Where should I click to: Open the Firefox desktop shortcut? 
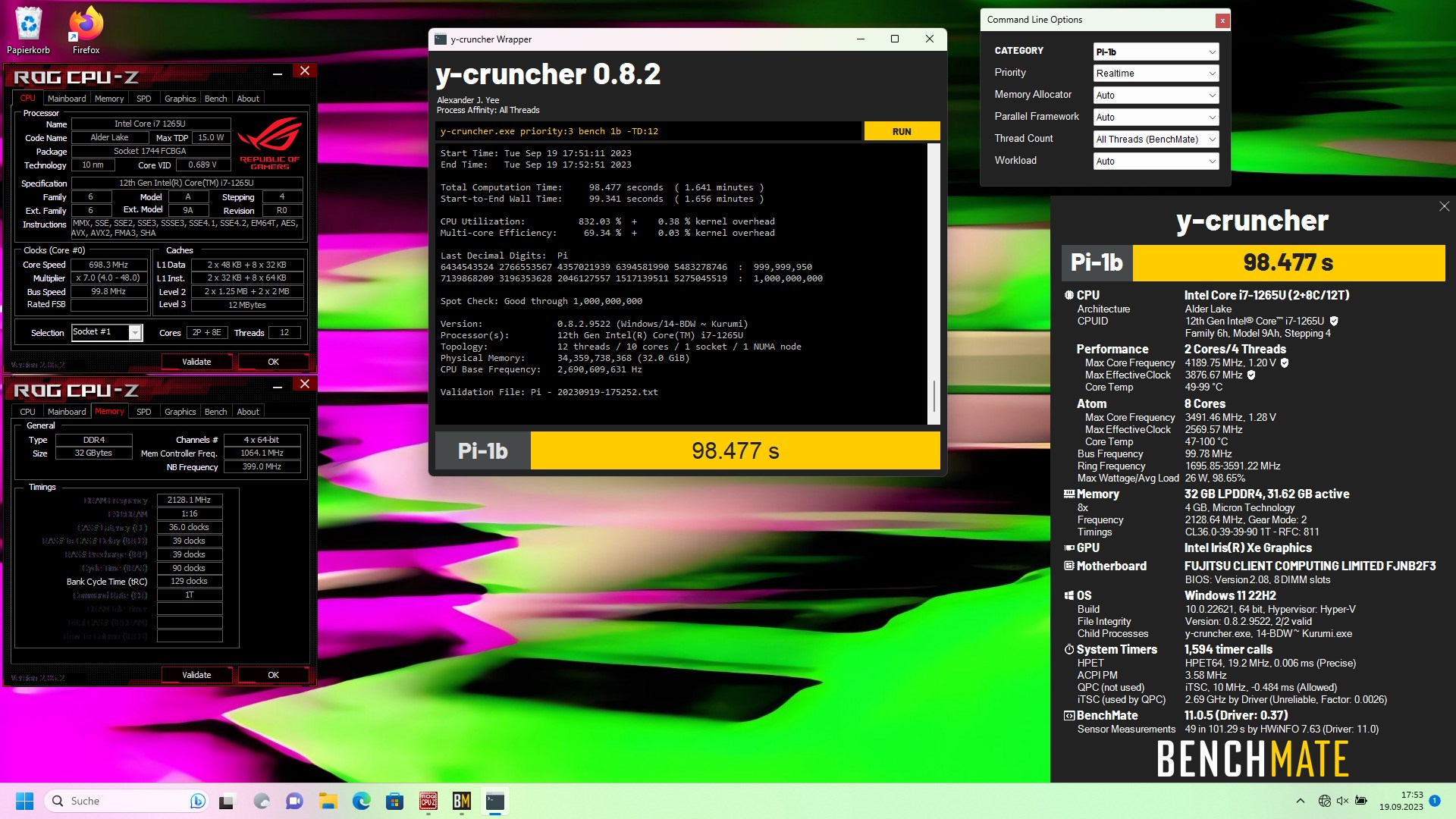point(86,30)
